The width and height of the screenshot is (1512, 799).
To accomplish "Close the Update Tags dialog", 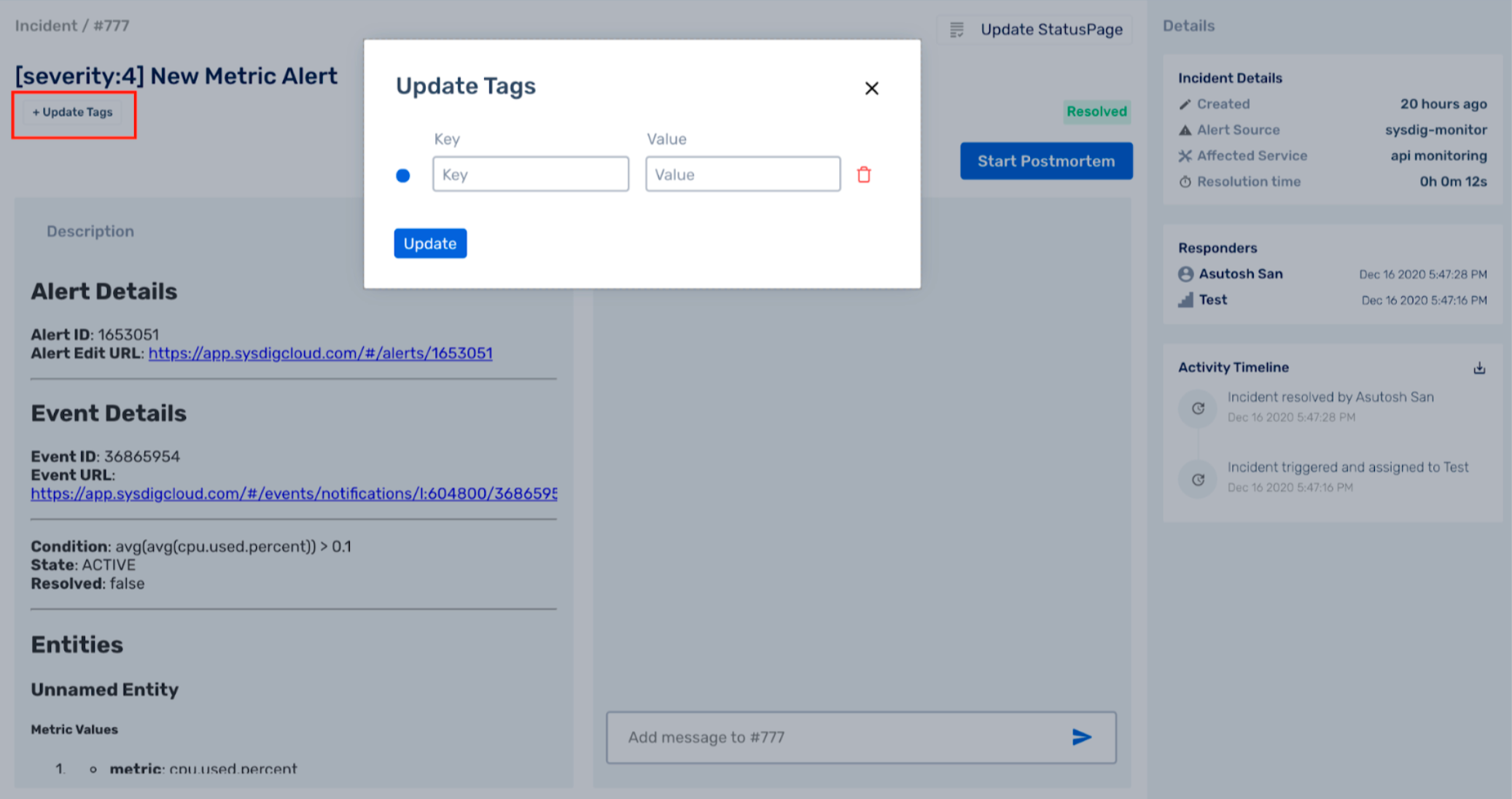I will pyautogui.click(x=871, y=88).
